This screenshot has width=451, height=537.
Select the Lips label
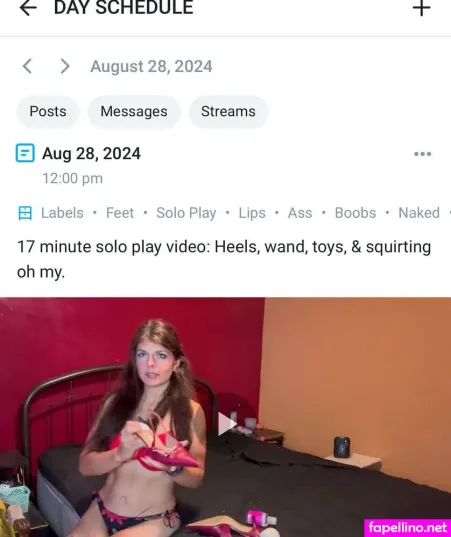[252, 213]
